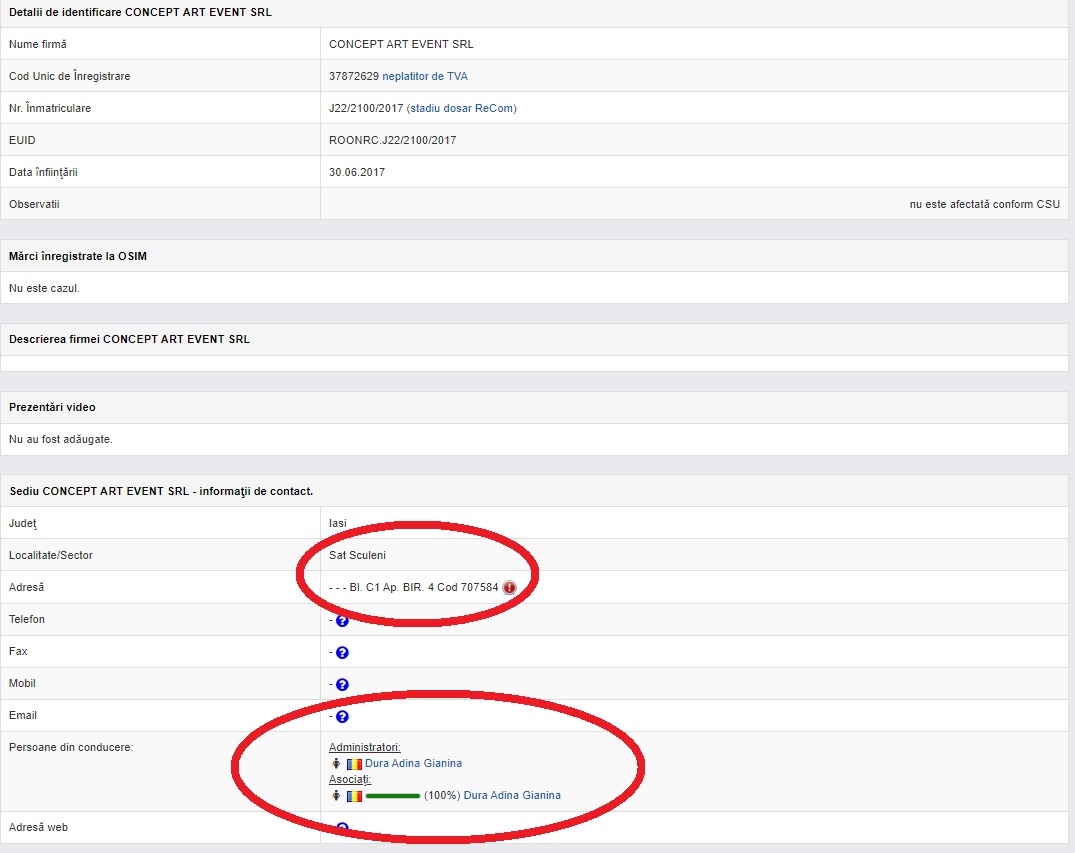
Task: Click the 'Localitate/Sector' label
Action: [x=51, y=555]
